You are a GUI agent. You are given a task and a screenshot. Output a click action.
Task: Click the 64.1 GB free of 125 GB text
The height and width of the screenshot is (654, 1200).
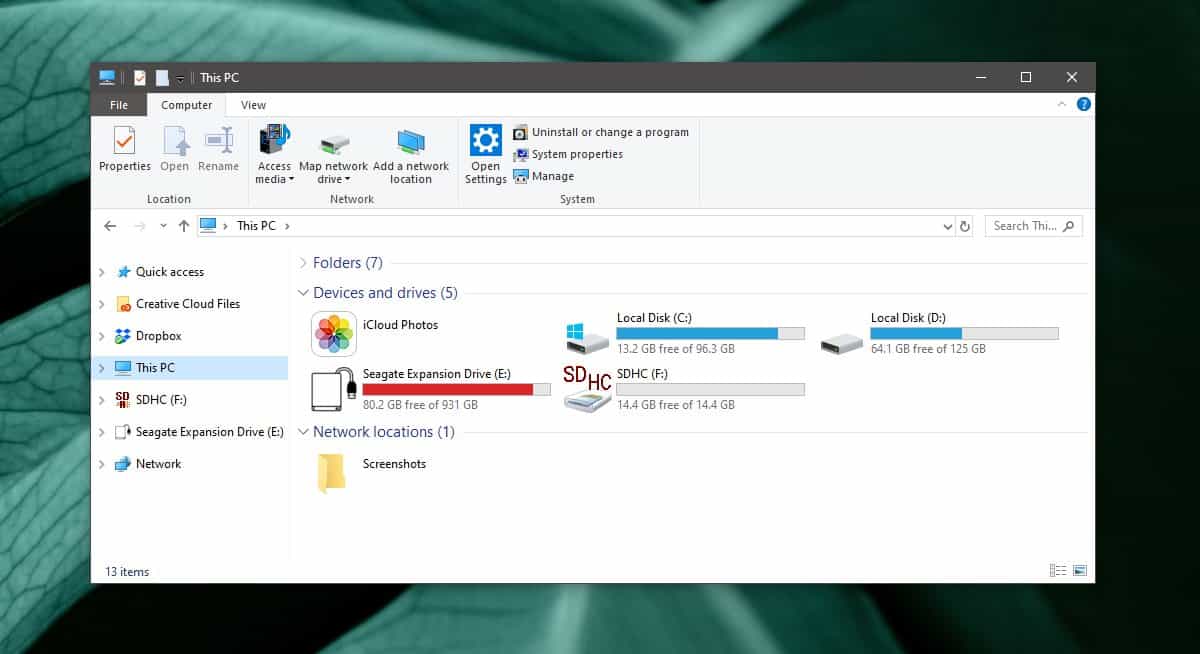[928, 349]
